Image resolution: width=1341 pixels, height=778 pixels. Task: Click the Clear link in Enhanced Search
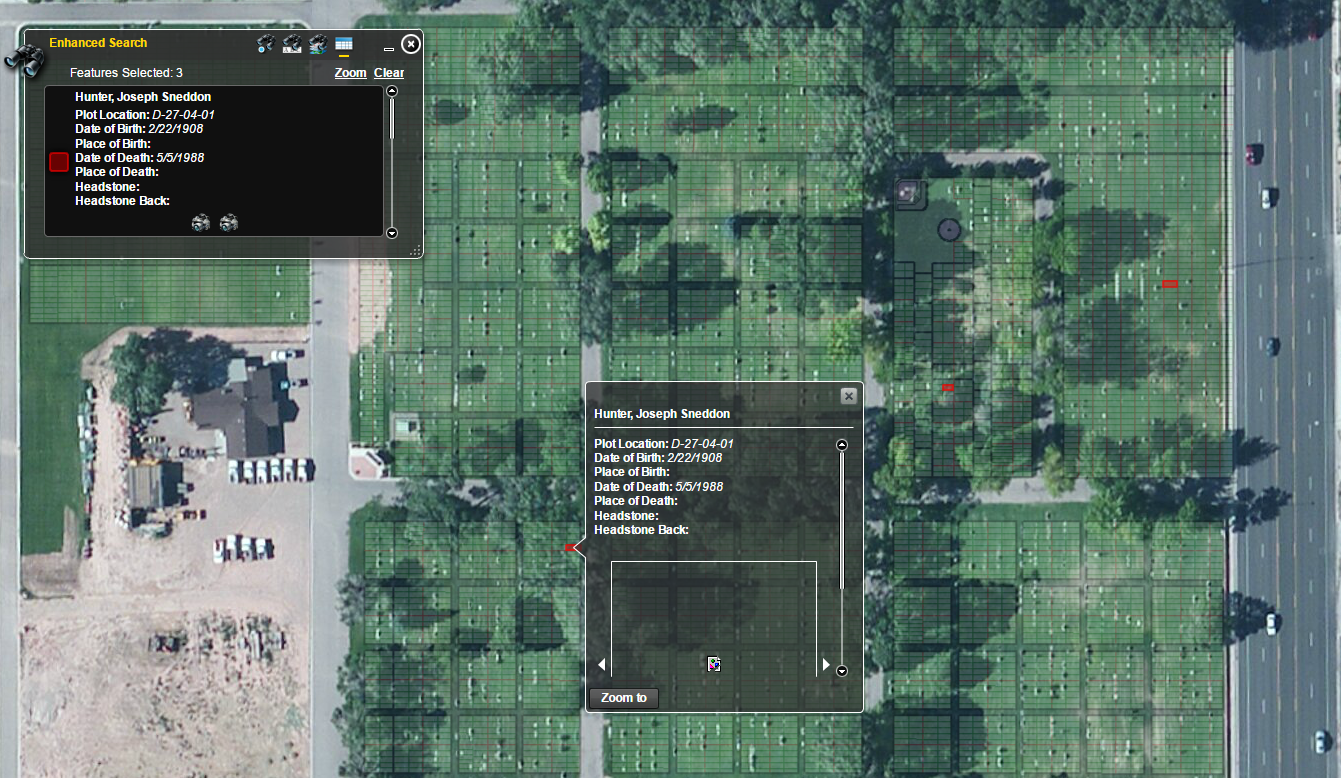389,73
